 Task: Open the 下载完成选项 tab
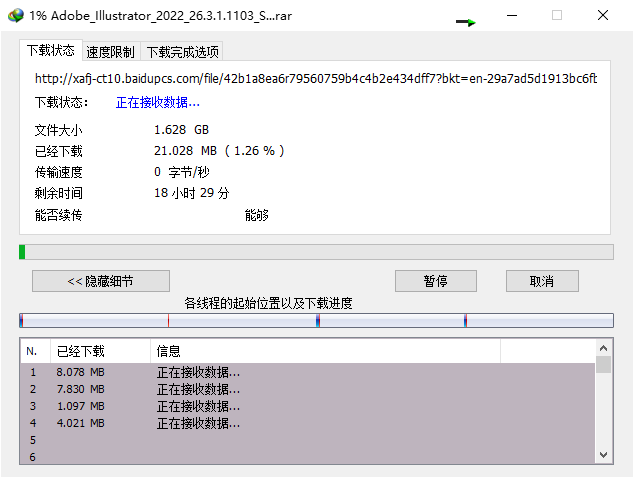pos(182,52)
